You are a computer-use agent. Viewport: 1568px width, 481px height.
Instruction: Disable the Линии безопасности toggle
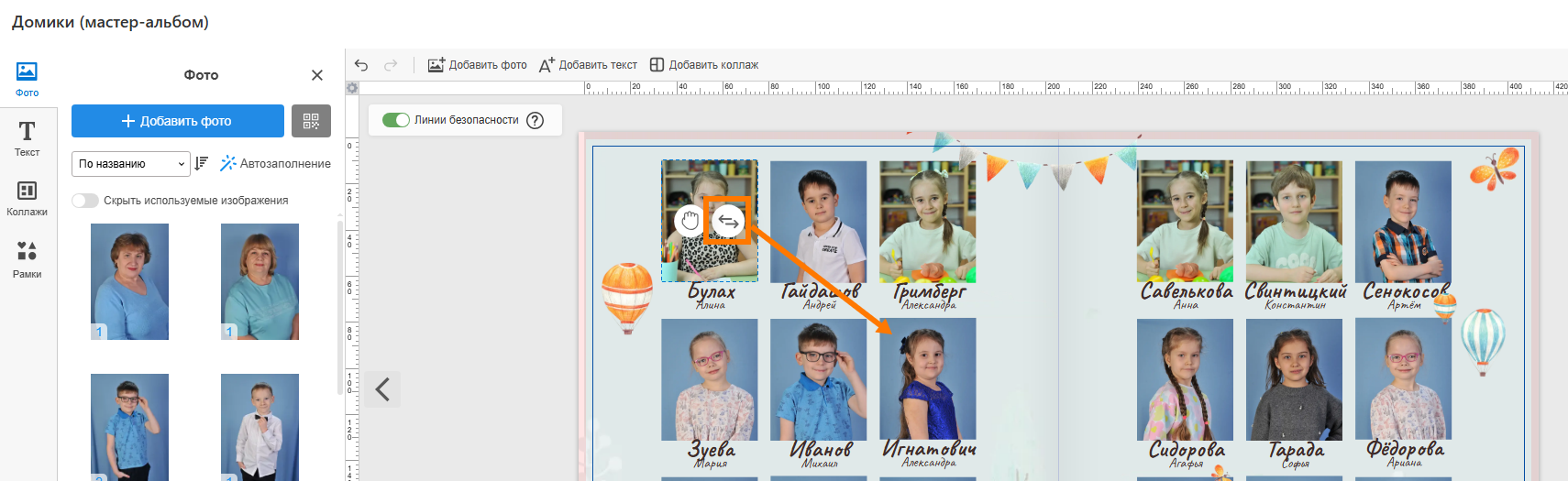tap(396, 120)
